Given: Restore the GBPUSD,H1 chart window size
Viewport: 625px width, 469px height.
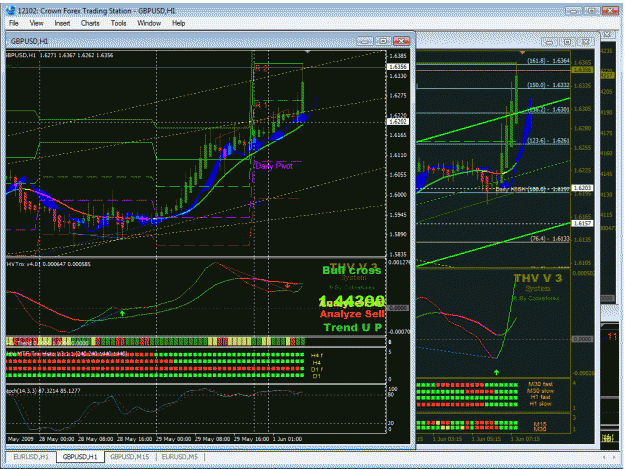Looking at the screenshot, I should pyautogui.click(x=383, y=41).
